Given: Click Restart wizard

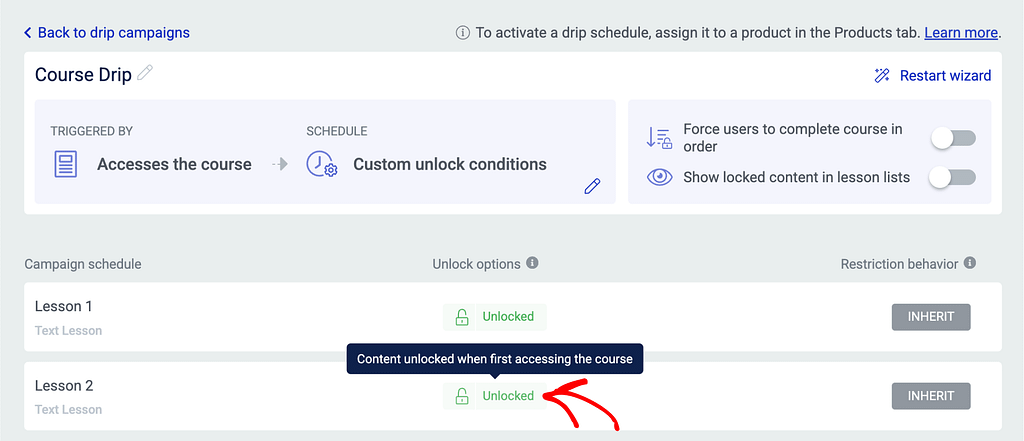Looking at the screenshot, I should tap(945, 76).
